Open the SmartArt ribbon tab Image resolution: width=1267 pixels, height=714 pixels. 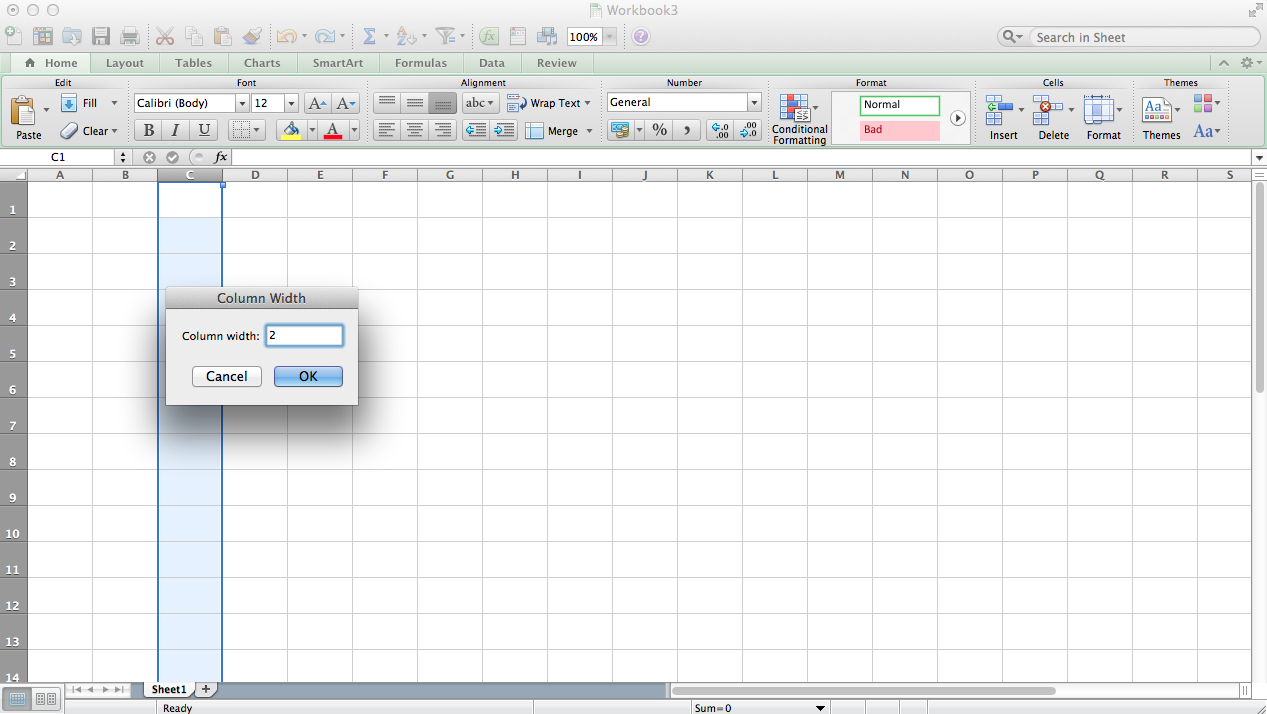pyautogui.click(x=338, y=63)
